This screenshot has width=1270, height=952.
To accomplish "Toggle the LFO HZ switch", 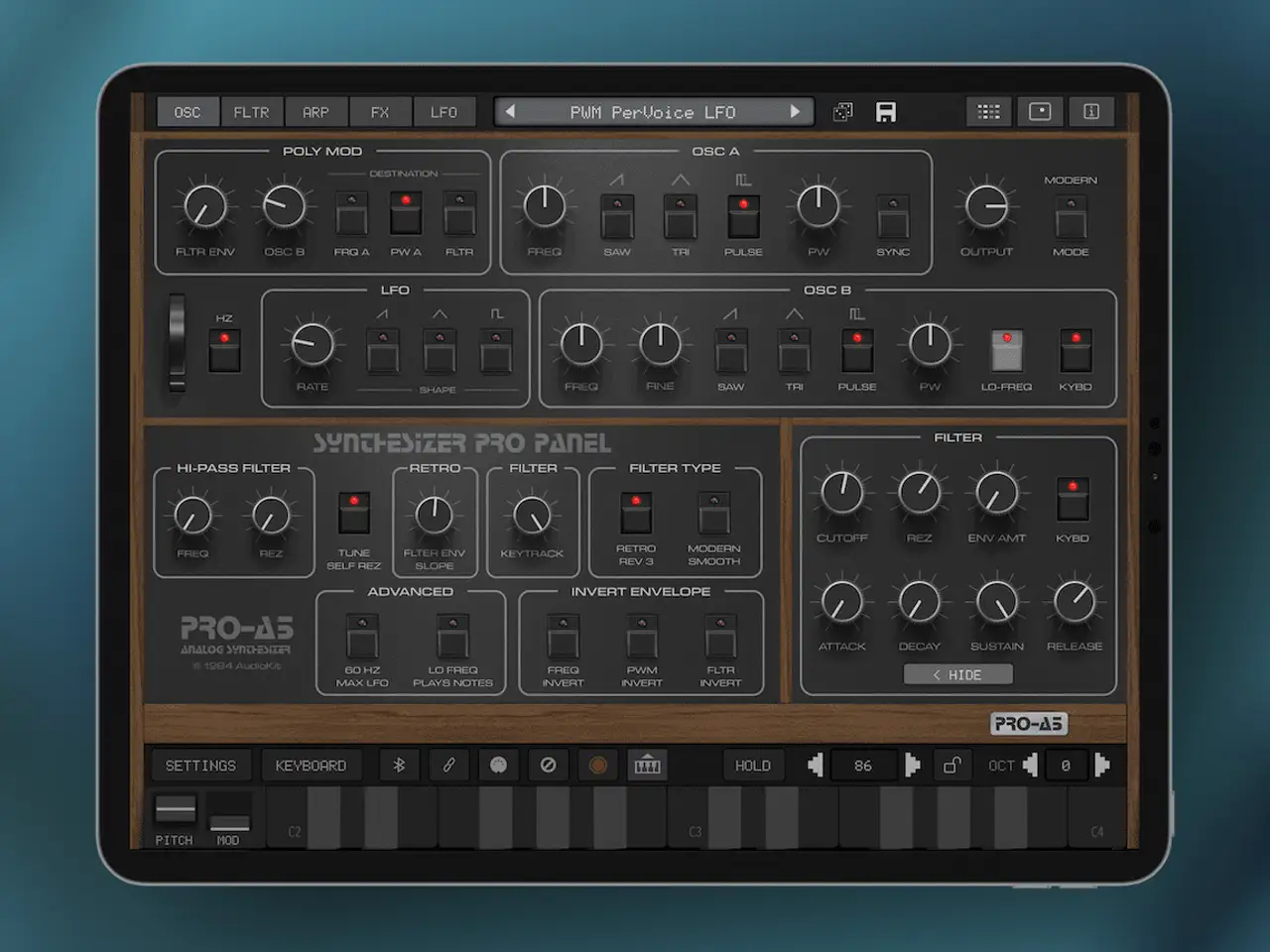I will pyautogui.click(x=224, y=351).
